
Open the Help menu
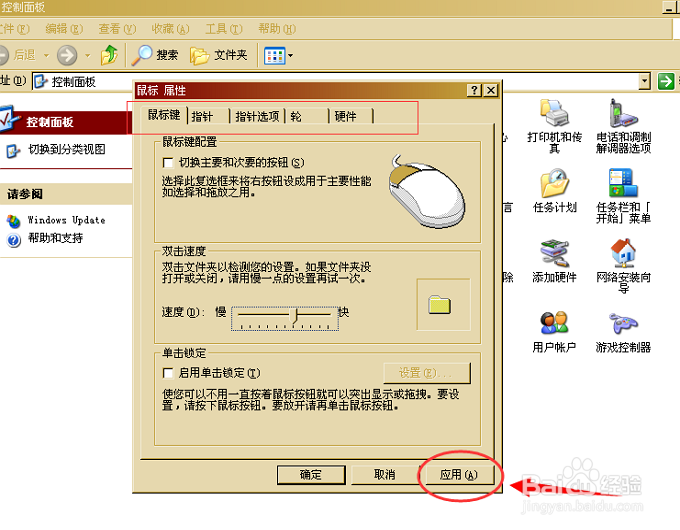click(x=277, y=29)
